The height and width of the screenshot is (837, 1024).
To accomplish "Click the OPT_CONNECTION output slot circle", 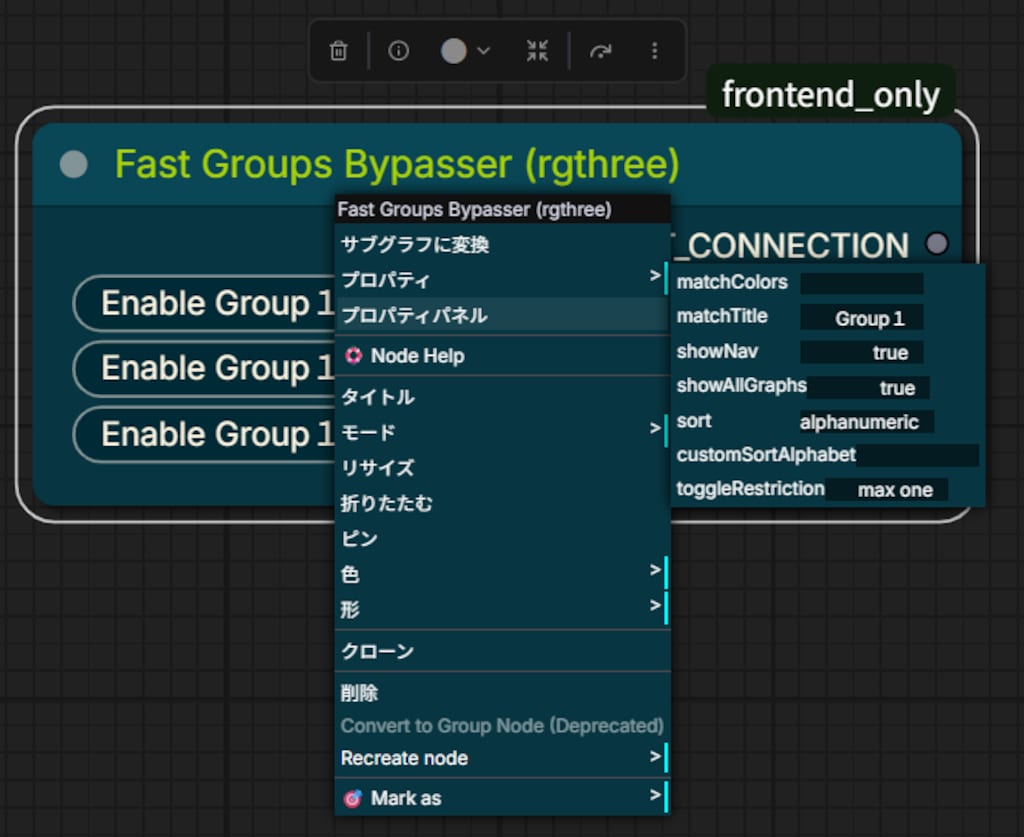I will coord(937,244).
